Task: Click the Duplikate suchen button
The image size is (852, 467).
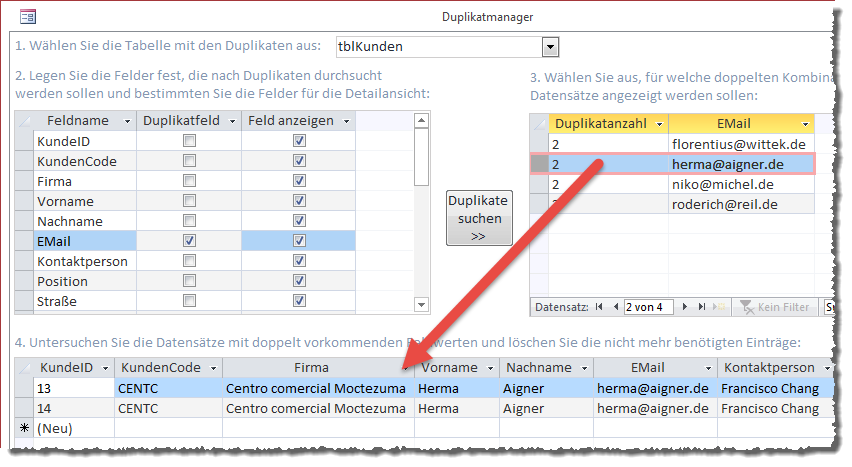Action: 479,218
